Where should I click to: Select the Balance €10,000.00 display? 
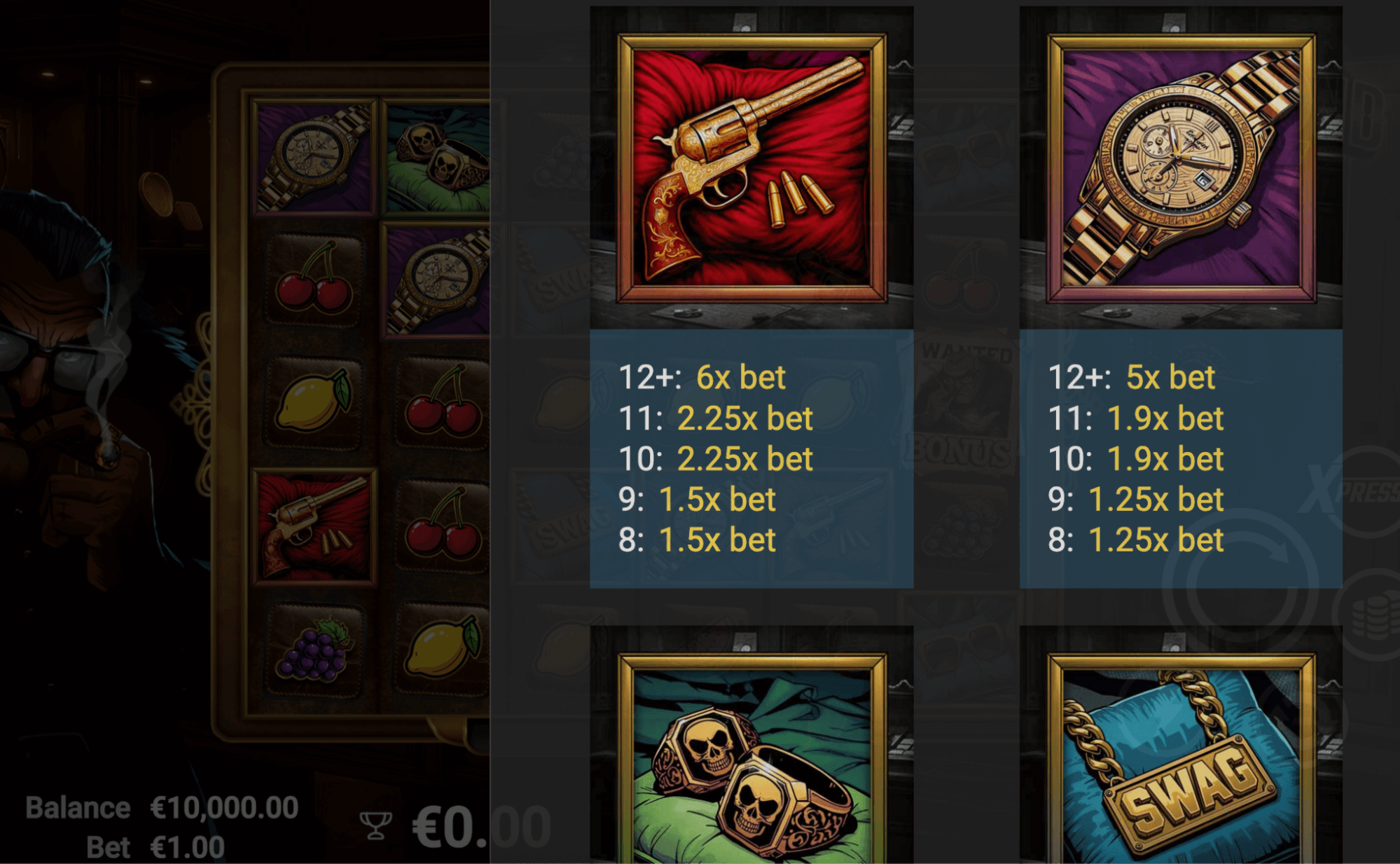point(162,808)
